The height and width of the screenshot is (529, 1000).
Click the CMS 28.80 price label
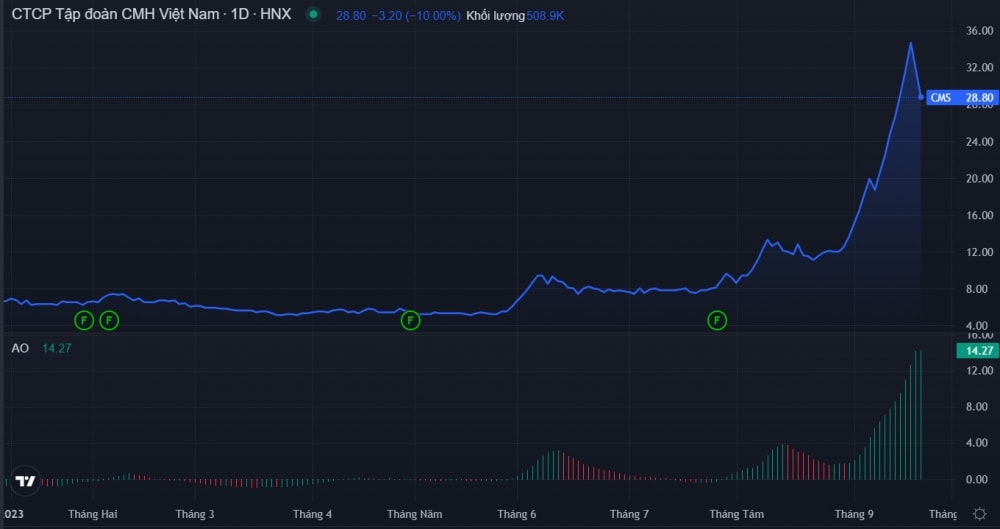[962, 98]
